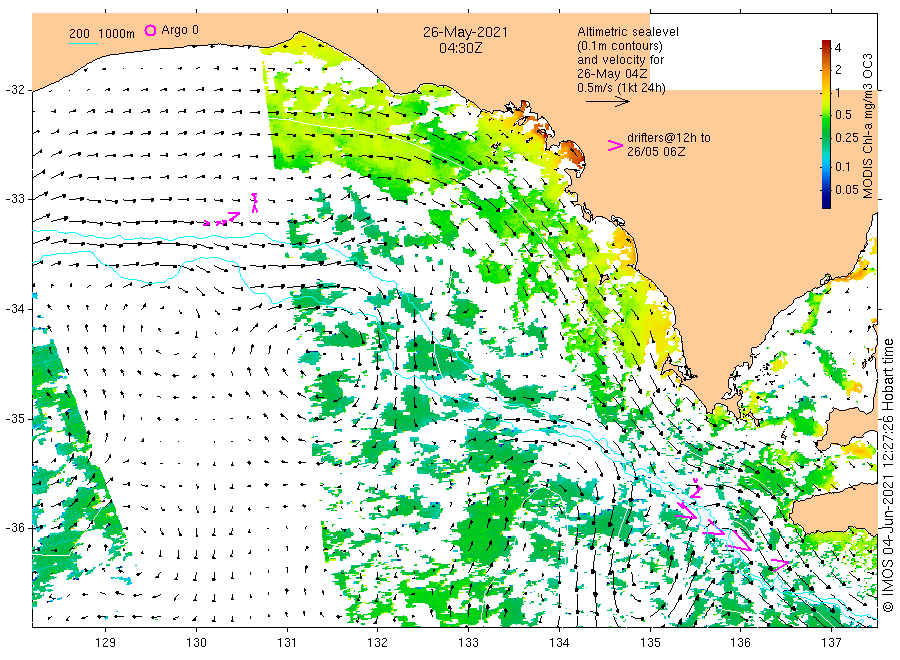Click the latitude axis label -35
This screenshot has width=900, height=660.
[x=16, y=419]
